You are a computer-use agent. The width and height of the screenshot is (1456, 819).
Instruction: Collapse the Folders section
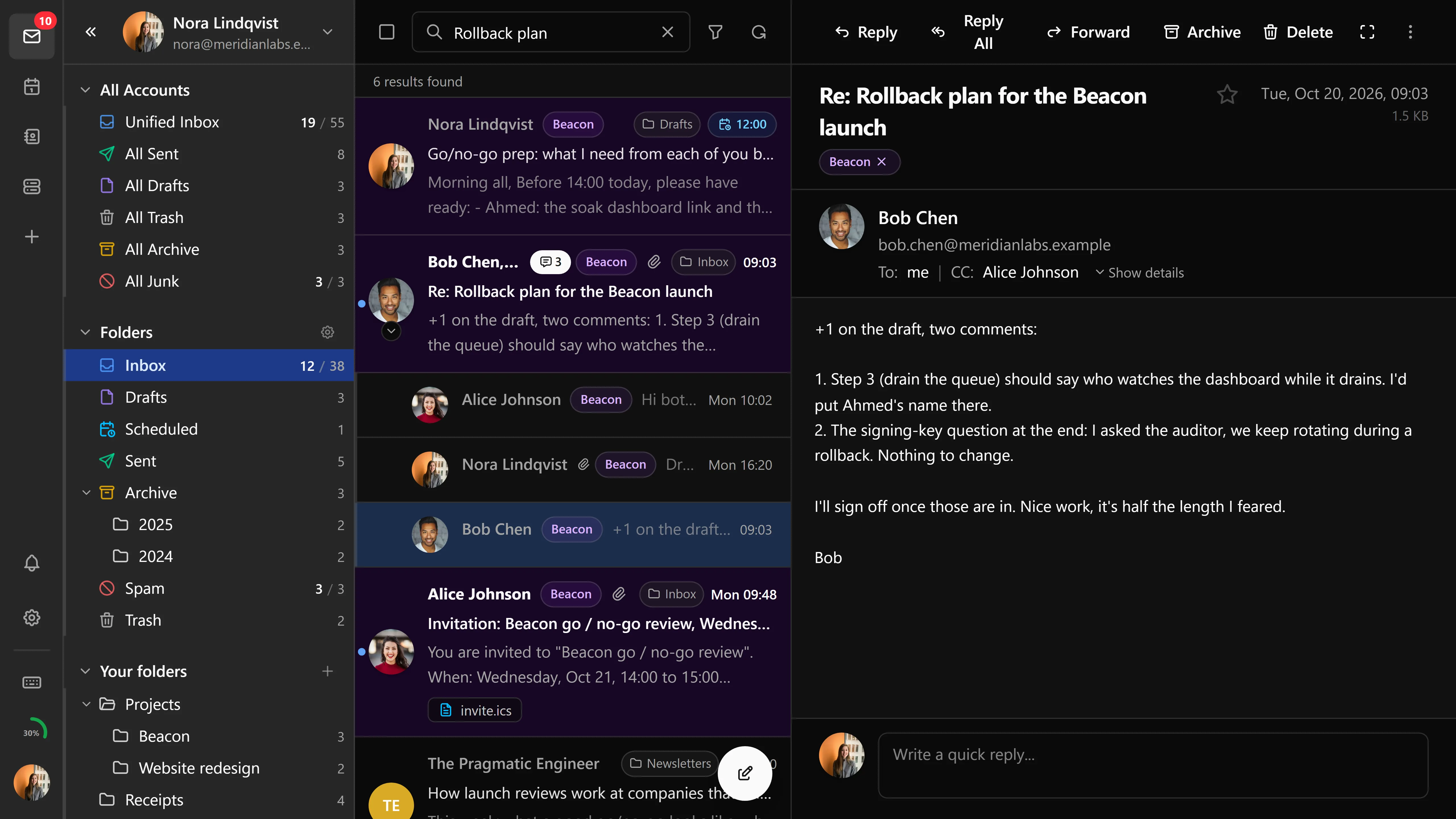click(85, 332)
